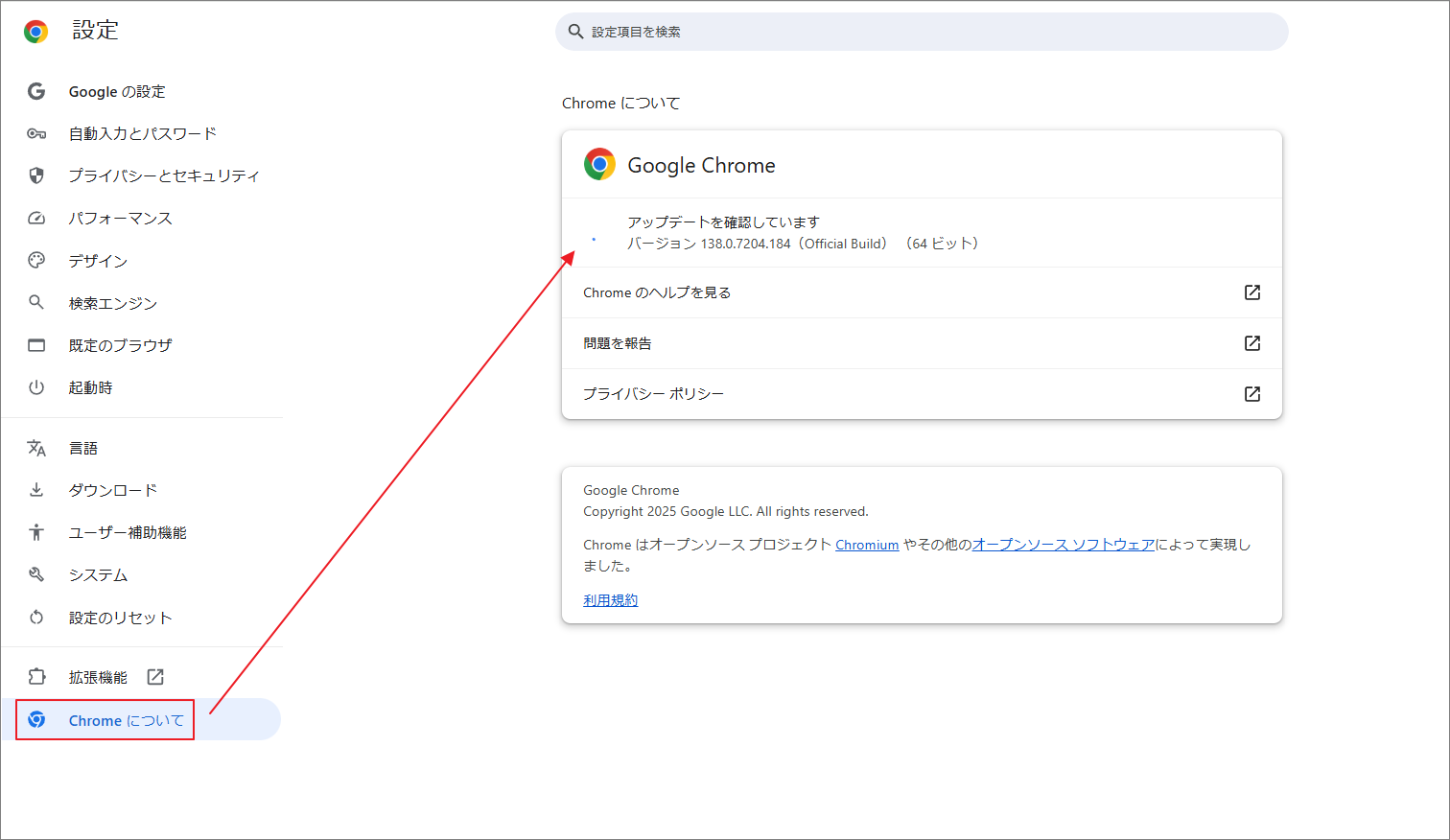Open 自動入力とパスワード settings section
The width and height of the screenshot is (1450, 840).
pos(141,133)
